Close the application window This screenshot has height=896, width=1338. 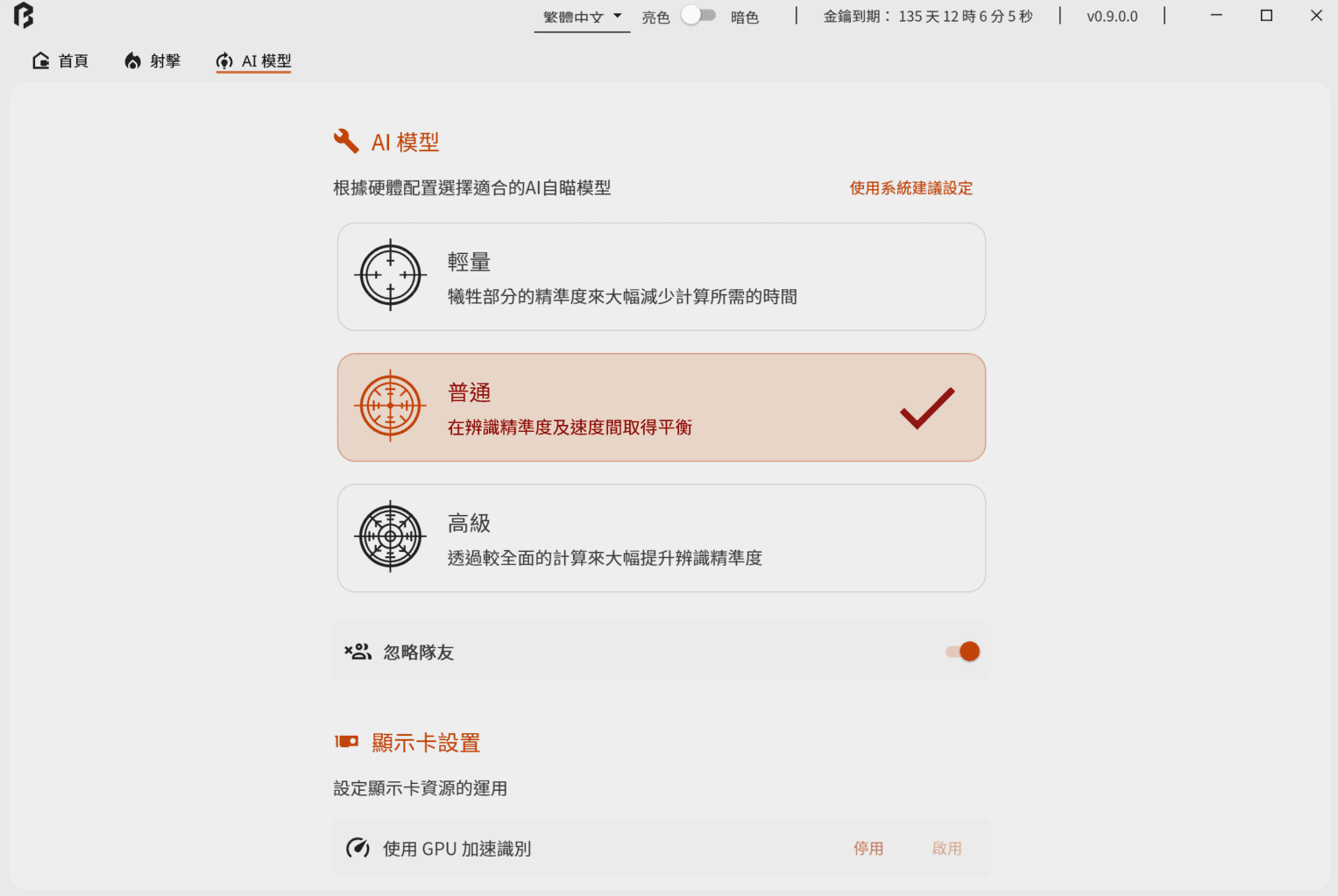pos(1316,16)
